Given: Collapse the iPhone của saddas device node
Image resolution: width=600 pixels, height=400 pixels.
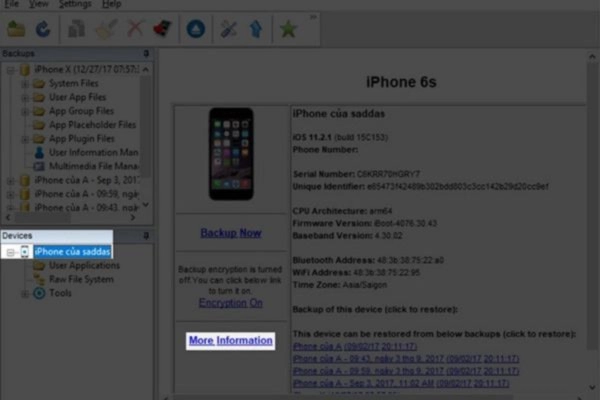Looking at the screenshot, I should (10, 252).
